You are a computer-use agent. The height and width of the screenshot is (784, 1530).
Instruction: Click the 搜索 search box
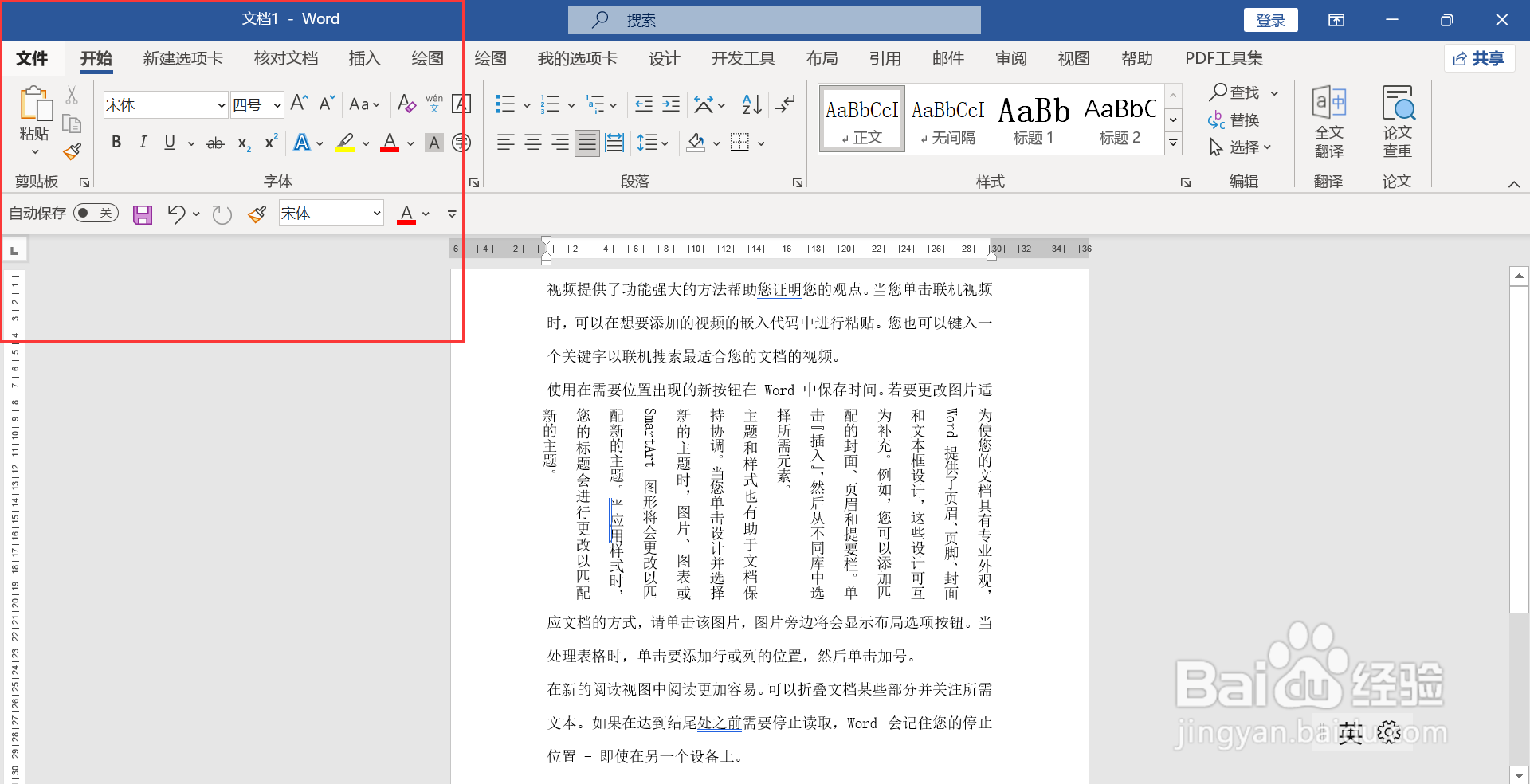pos(775,20)
